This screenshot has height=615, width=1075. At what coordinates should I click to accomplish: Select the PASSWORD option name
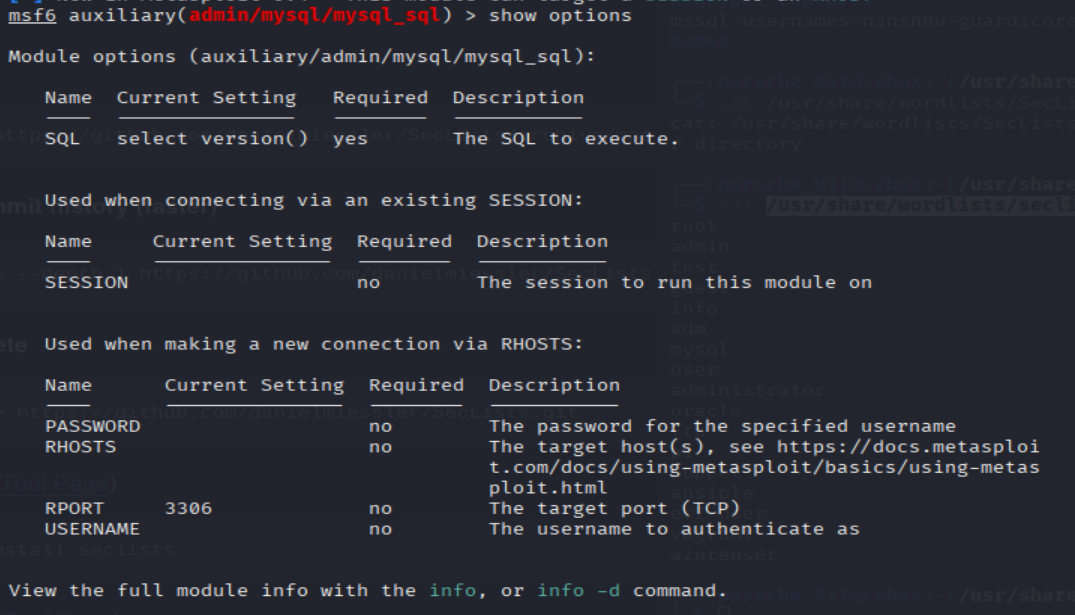tap(92, 426)
